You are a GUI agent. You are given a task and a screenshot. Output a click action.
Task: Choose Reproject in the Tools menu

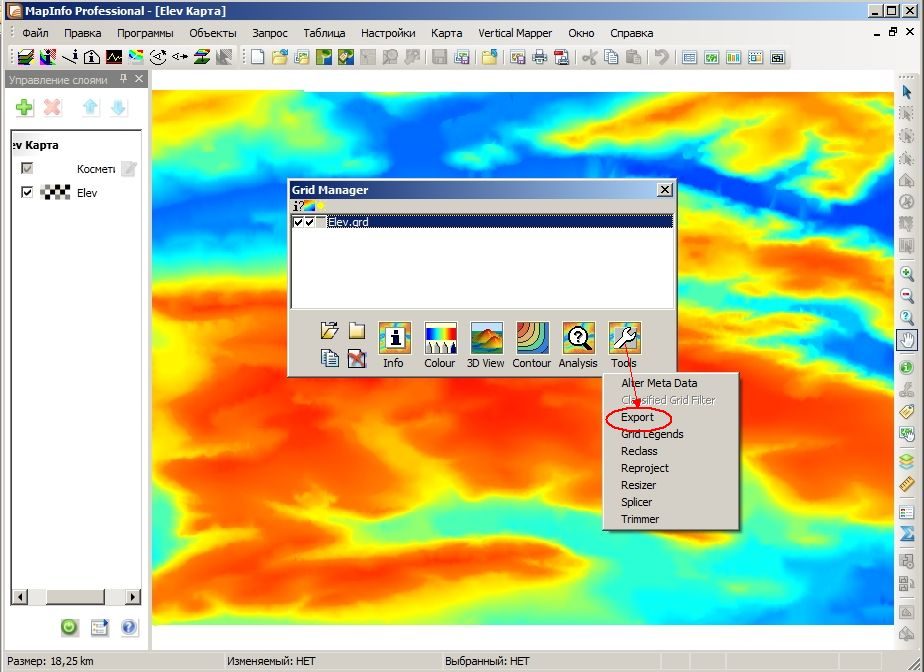pyautogui.click(x=645, y=468)
